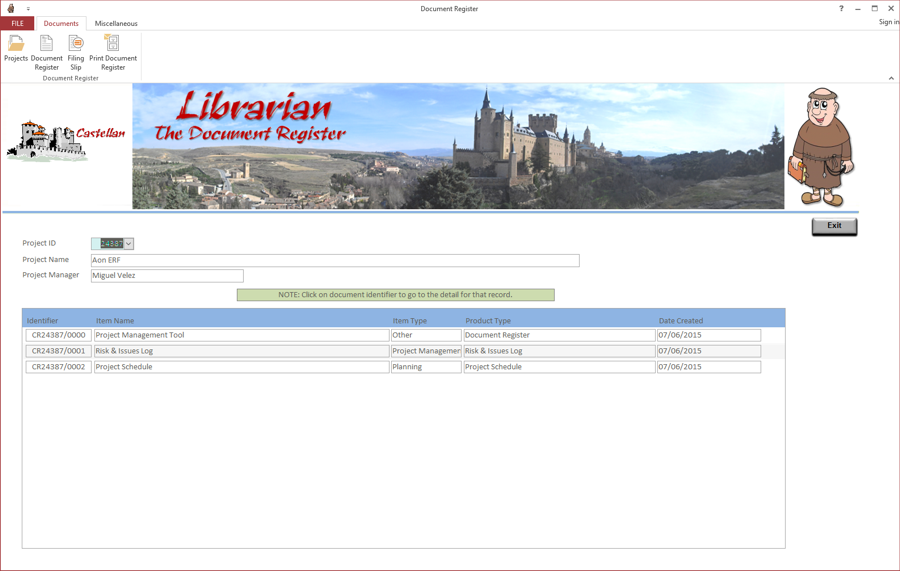
Task: Click the Project ID combo box value
Action: [x=111, y=244]
